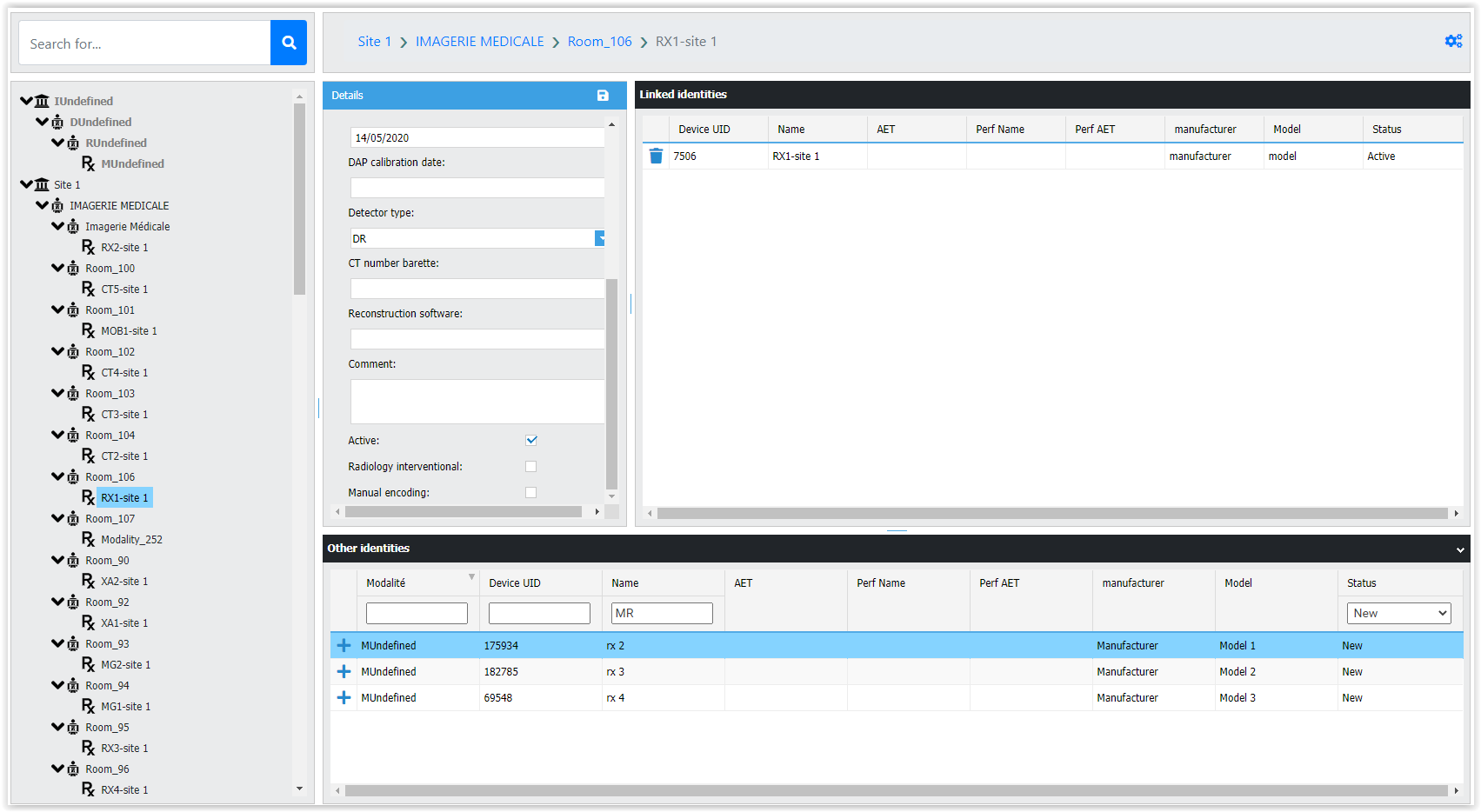The height and width of the screenshot is (812, 1481).
Task: Save details with the floppy disk icon
Action: (603, 96)
